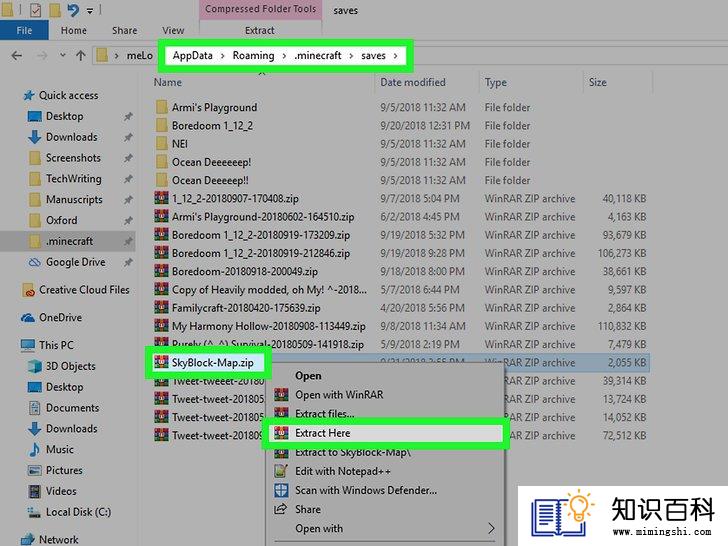728x546 pixels.
Task: Click the Pictures icon under This PC
Action: 35,471
